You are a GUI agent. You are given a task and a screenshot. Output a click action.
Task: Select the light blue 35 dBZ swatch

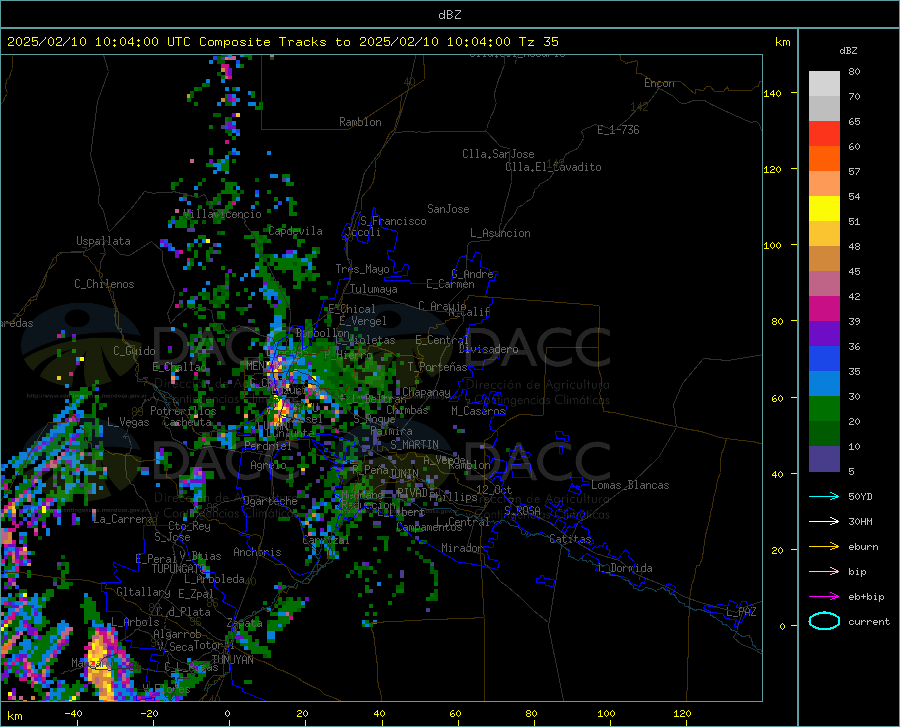tap(824, 383)
